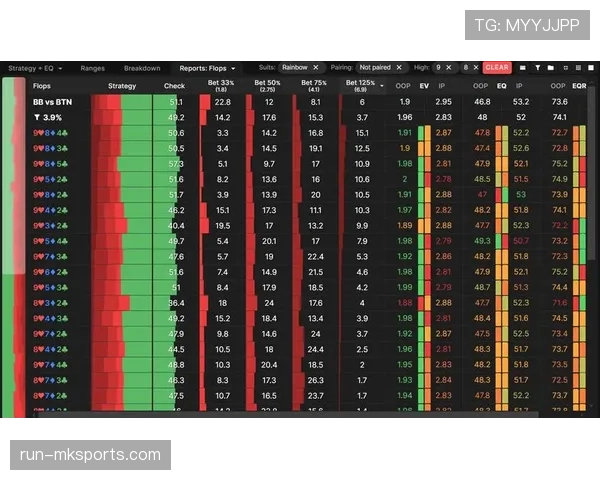The width and height of the screenshot is (600, 480).
Task: Click the layout icon left of funnel
Action: 522,68
